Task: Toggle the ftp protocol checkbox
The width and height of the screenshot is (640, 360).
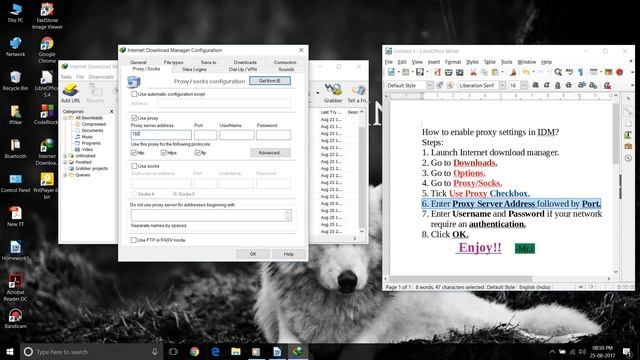Action: tap(198, 153)
